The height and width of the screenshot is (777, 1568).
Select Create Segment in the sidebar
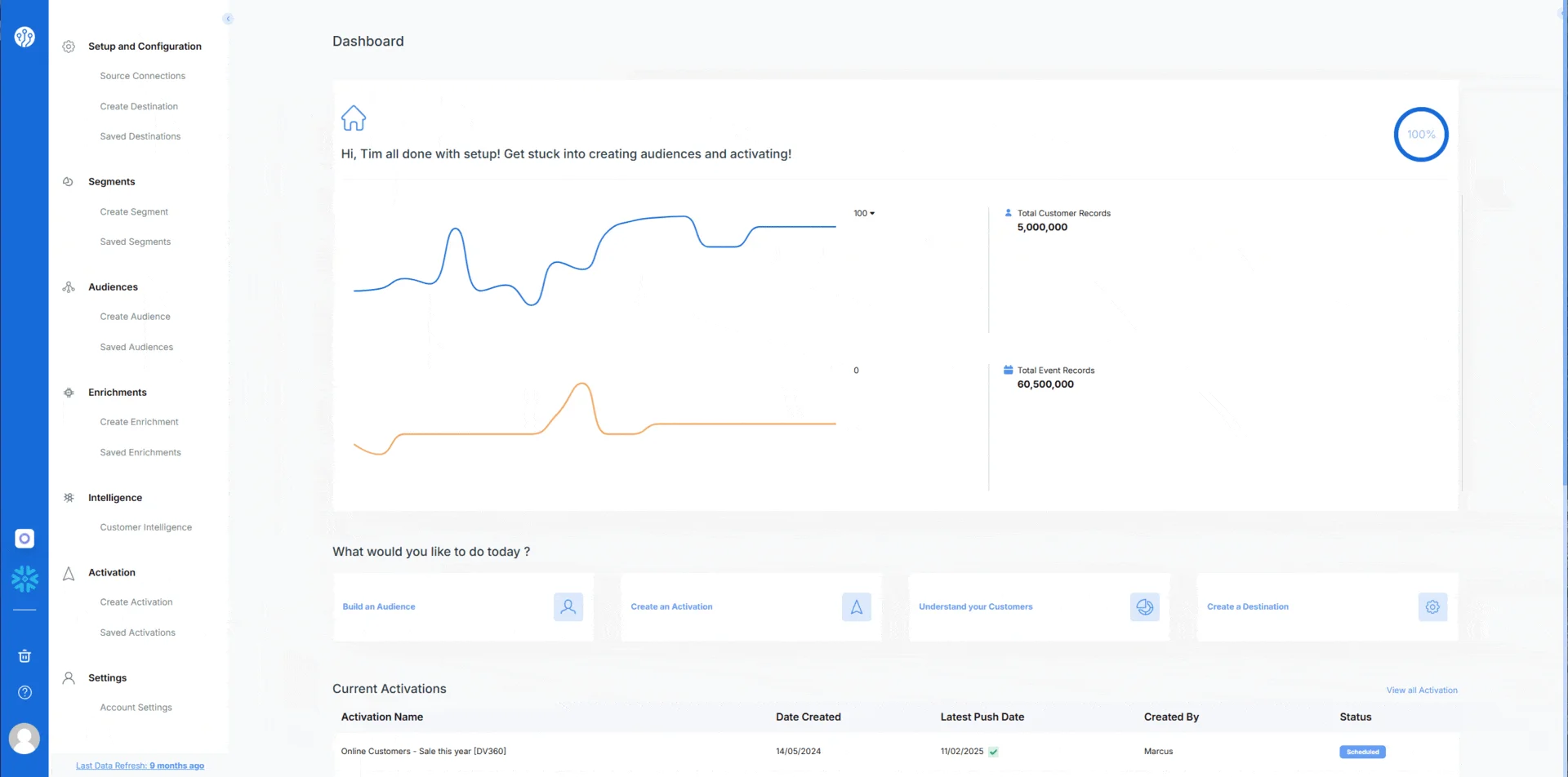click(134, 211)
